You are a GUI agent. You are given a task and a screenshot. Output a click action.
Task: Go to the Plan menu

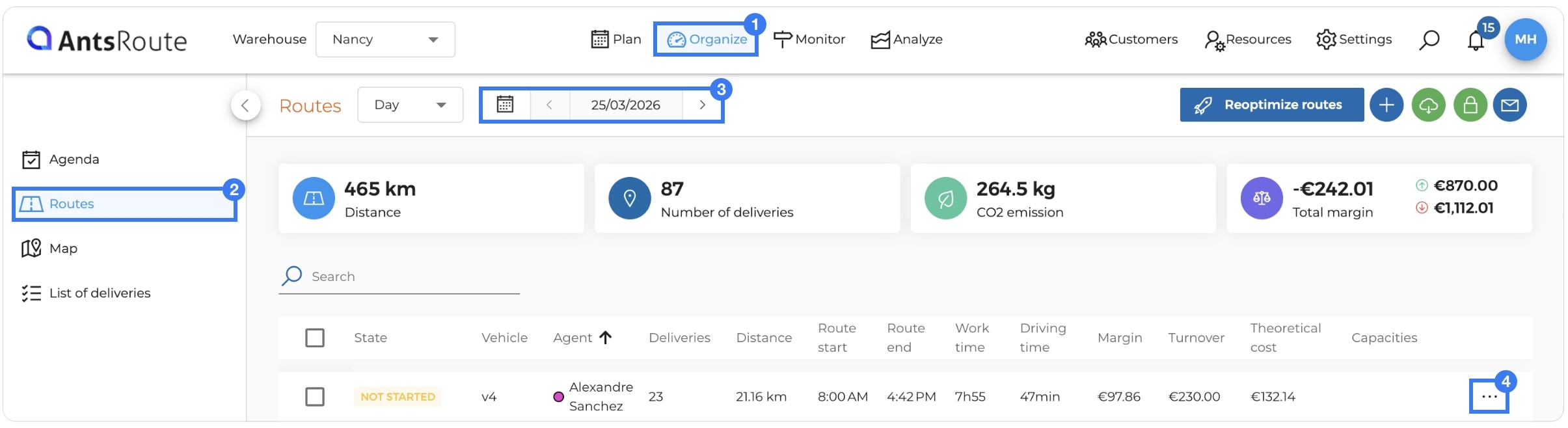[x=615, y=40]
